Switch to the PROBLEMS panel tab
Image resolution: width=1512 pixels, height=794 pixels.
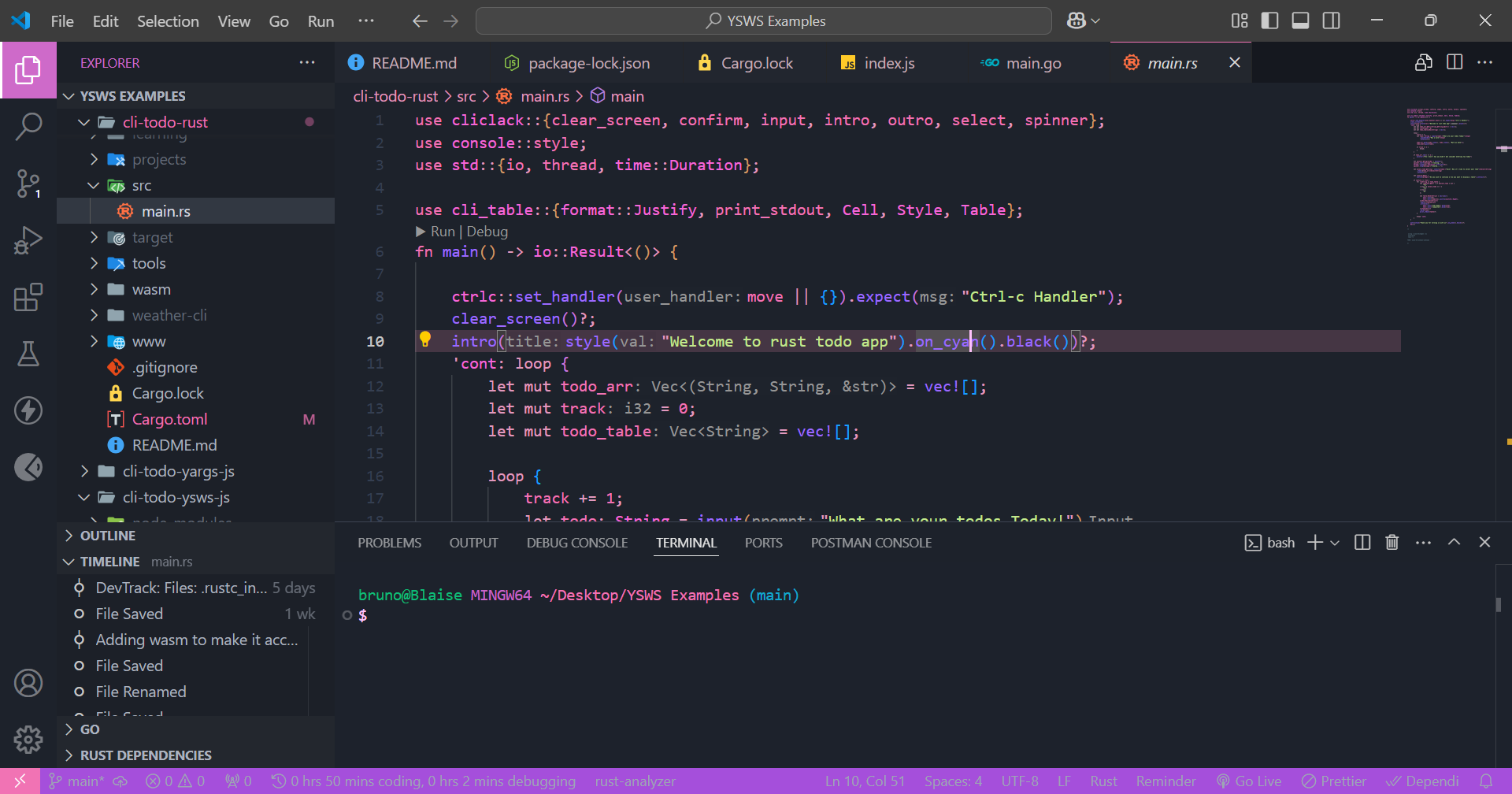[390, 543]
